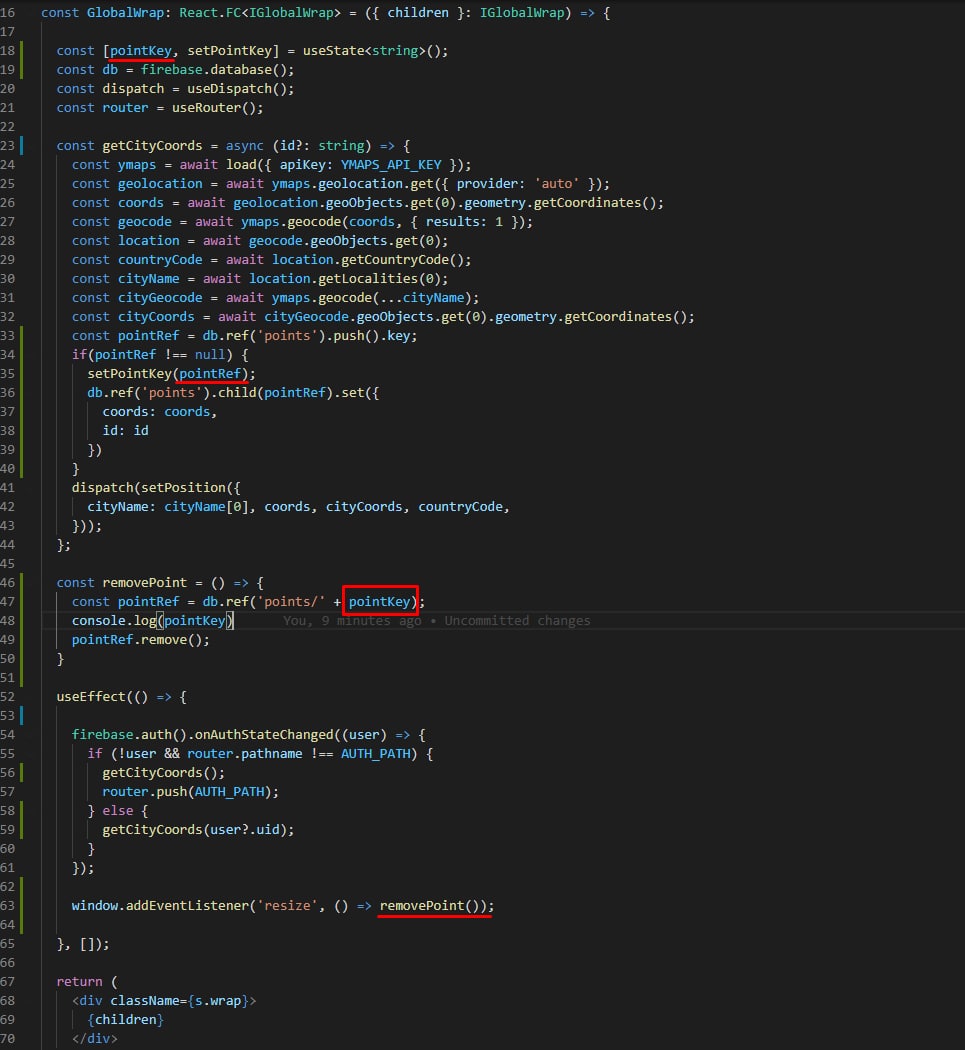Click setPosition inside the dispatch call

[x=183, y=488]
